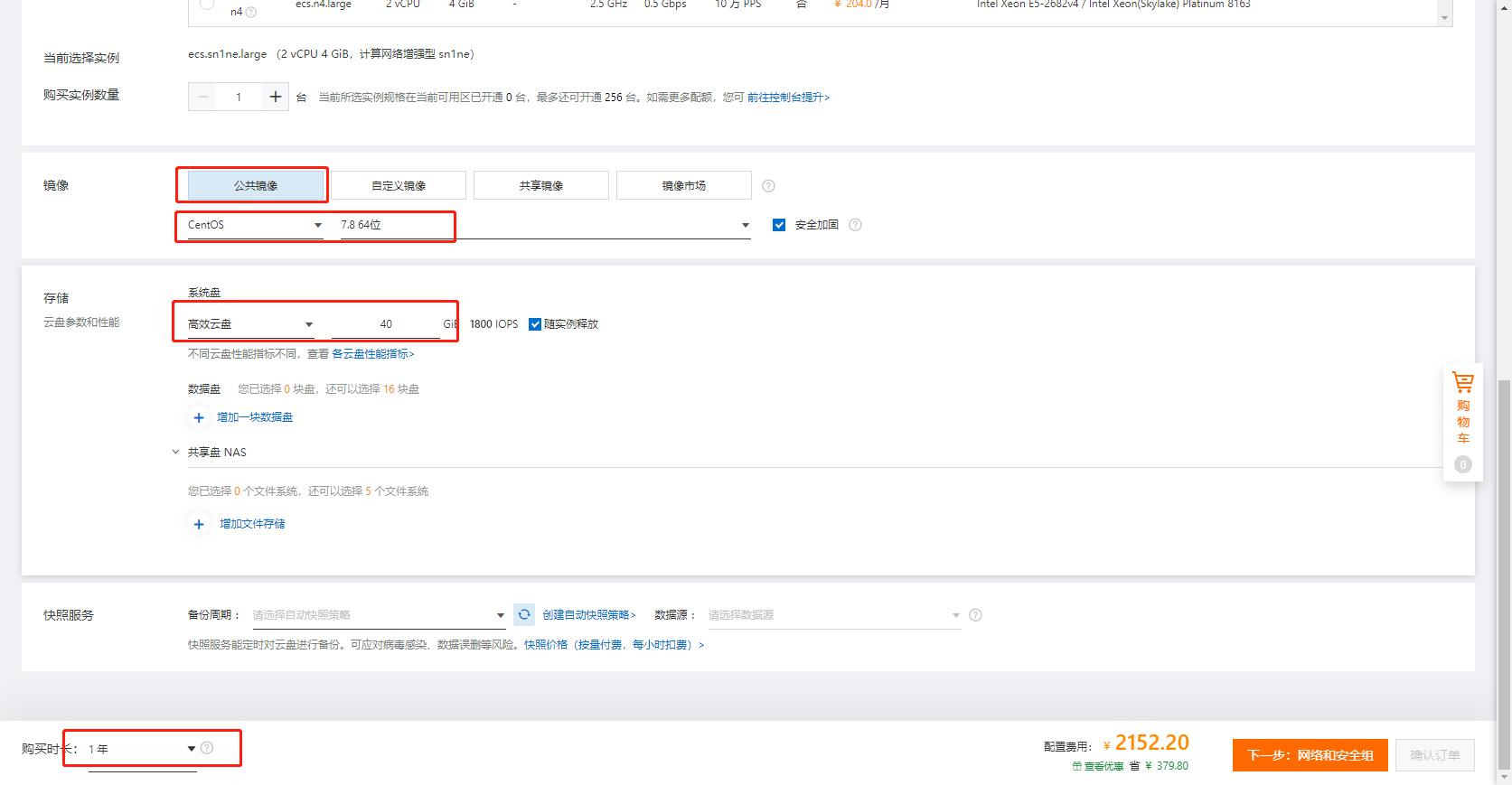Switch to the 自定义镜像 tab

click(399, 186)
